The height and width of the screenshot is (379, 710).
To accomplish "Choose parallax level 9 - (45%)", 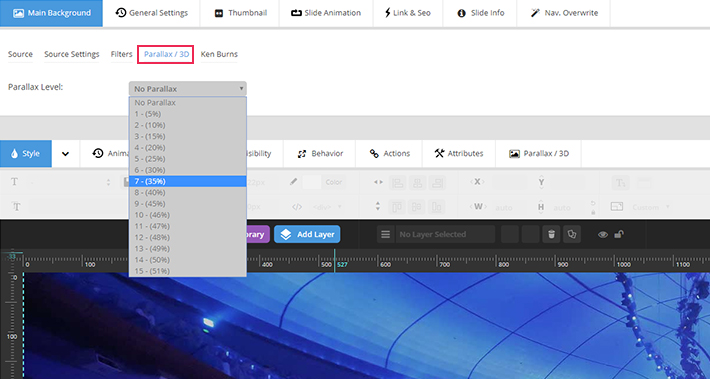I will click(187, 204).
